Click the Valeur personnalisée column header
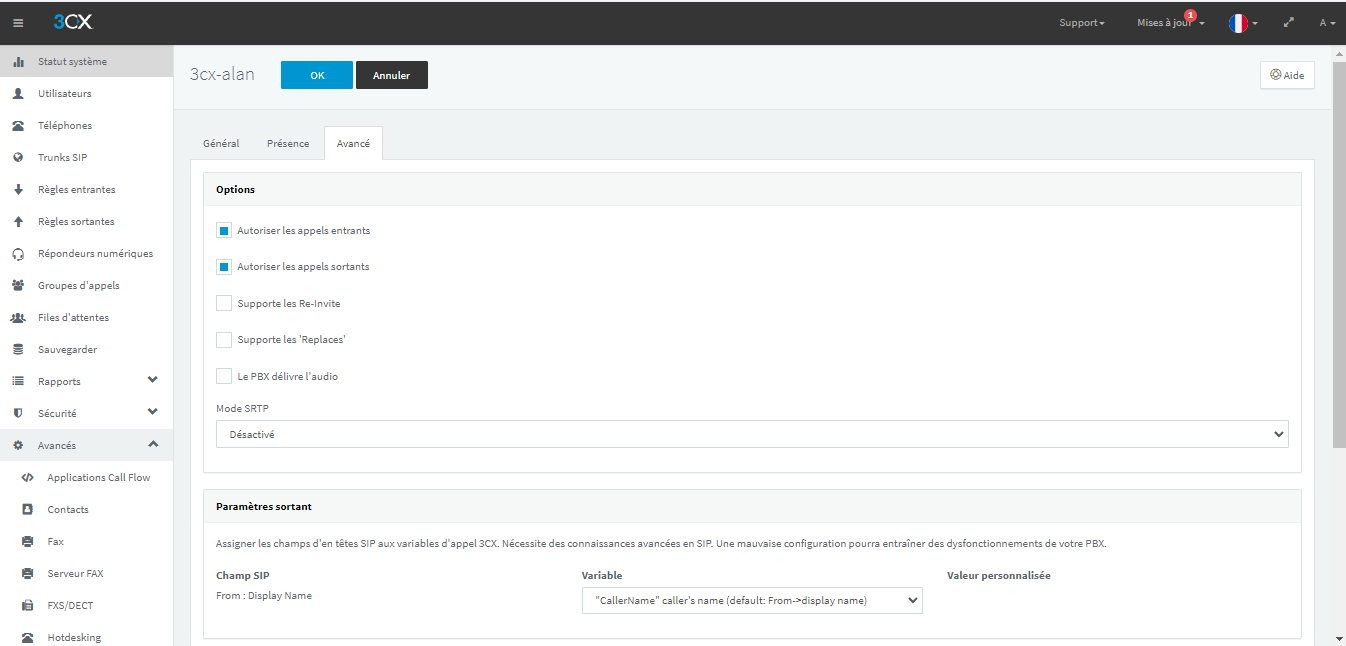Viewport: 1346px width, 646px height. tap(999, 576)
